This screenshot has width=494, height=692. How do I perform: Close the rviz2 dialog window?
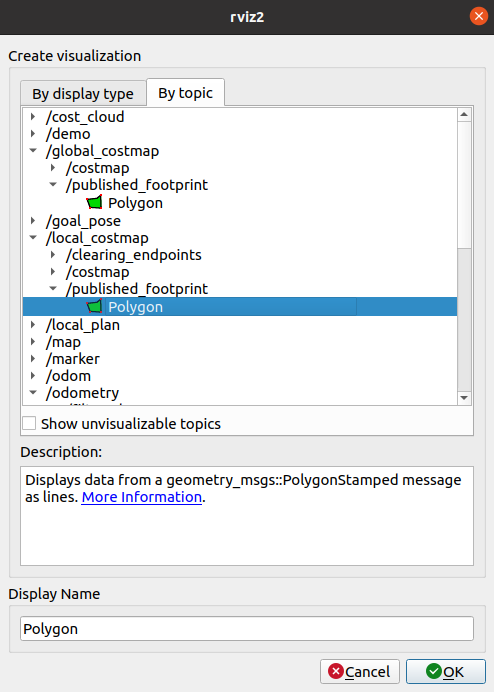coord(479,17)
